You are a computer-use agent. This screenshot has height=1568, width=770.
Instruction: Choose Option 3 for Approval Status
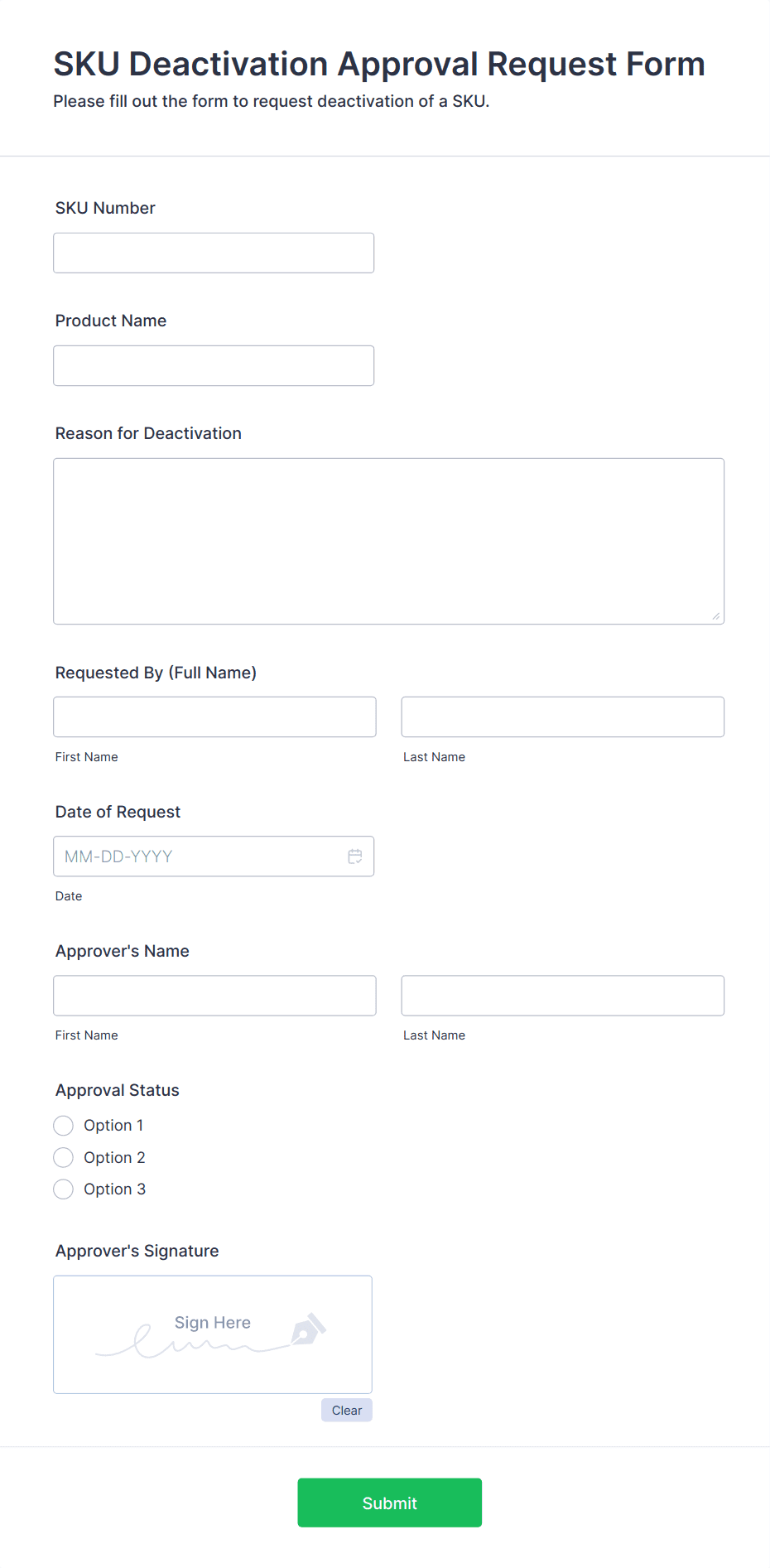pos(63,1189)
